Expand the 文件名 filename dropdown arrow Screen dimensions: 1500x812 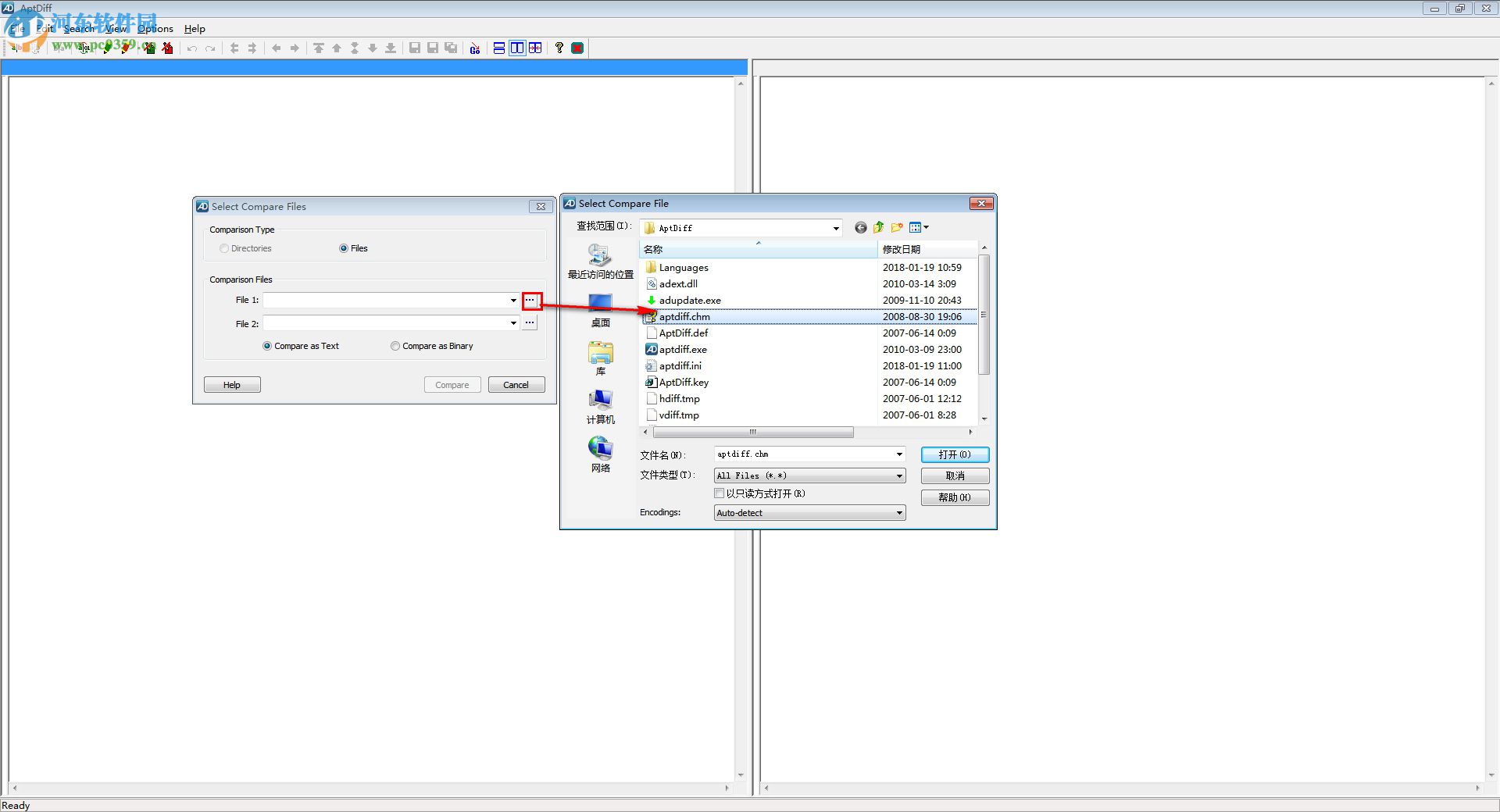pyautogui.click(x=899, y=454)
